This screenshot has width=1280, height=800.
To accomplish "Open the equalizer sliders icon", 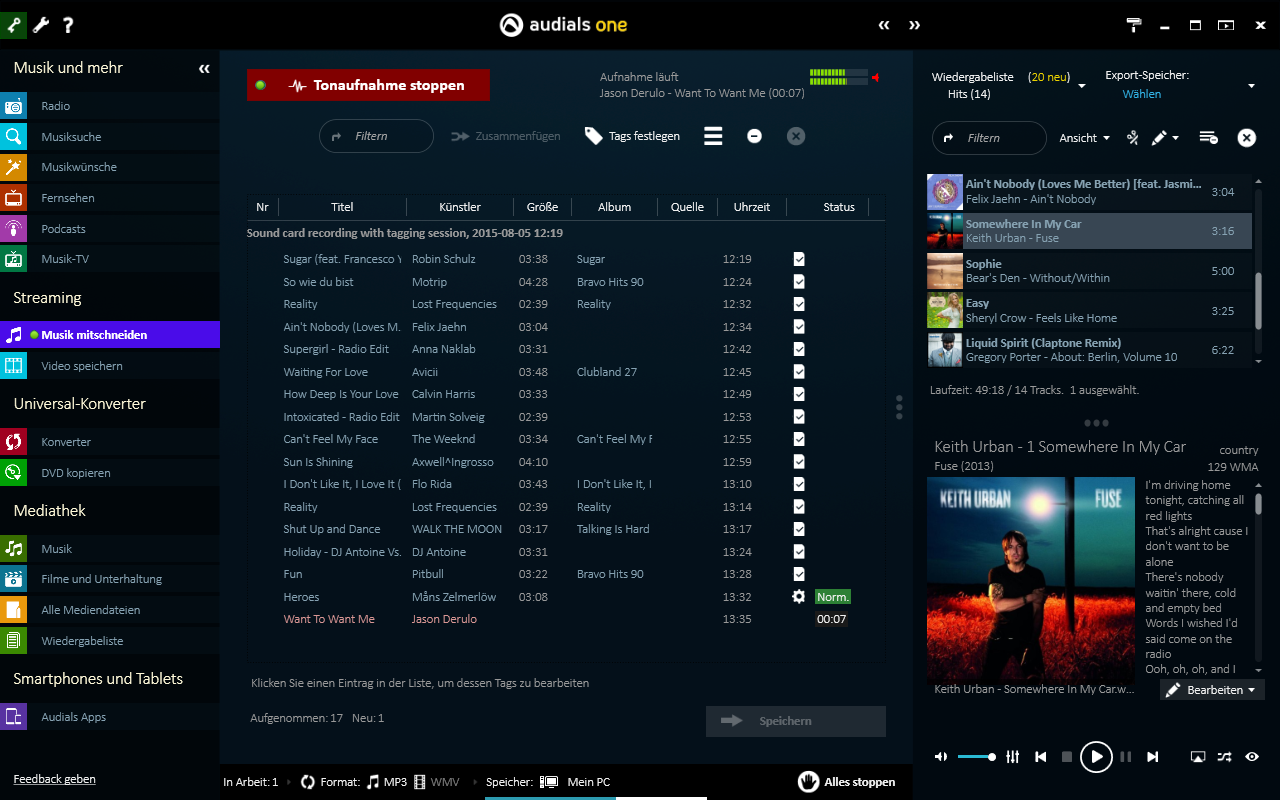I will pyautogui.click(x=1012, y=757).
